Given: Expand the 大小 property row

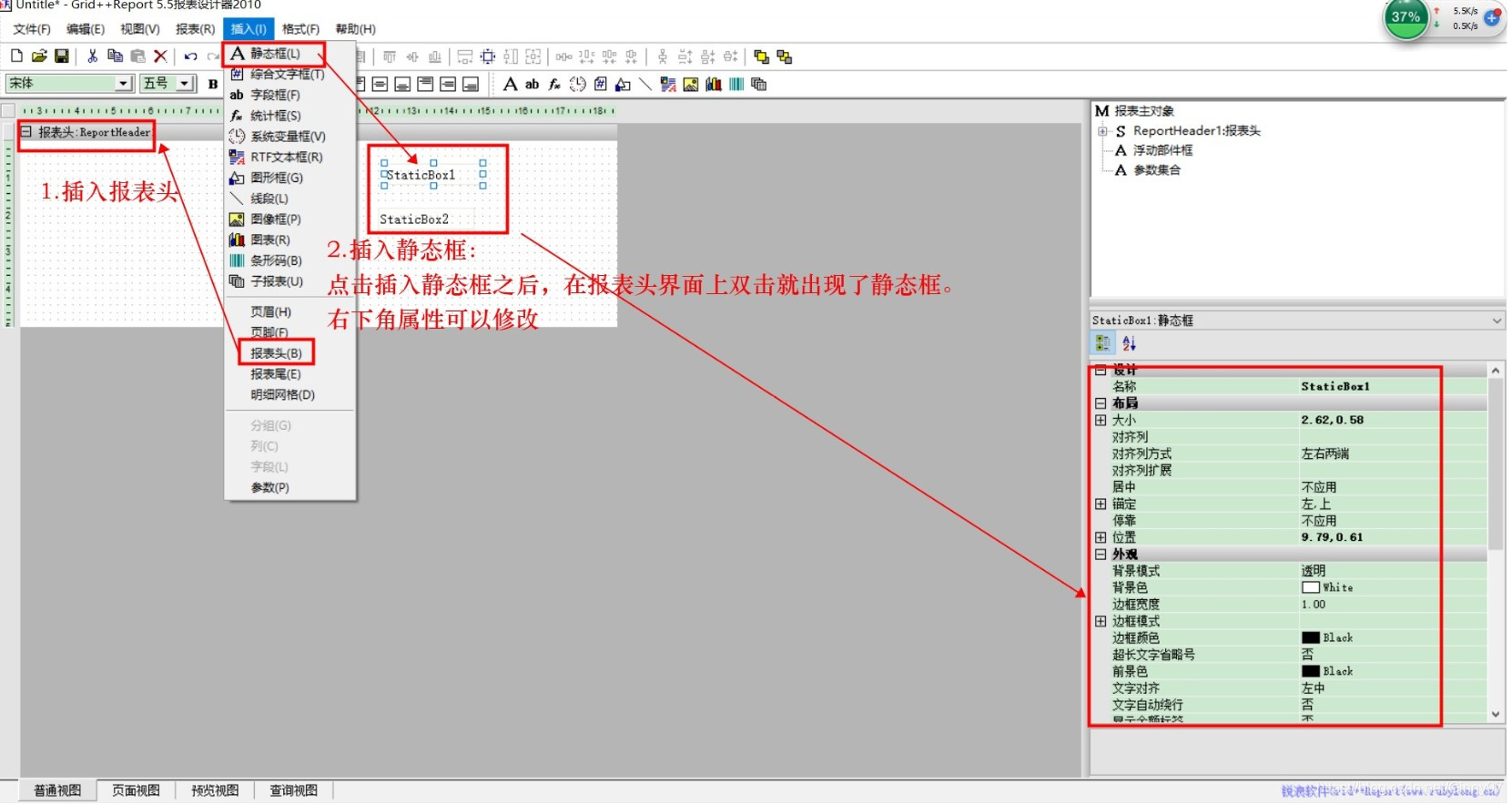Looking at the screenshot, I should tap(1101, 421).
